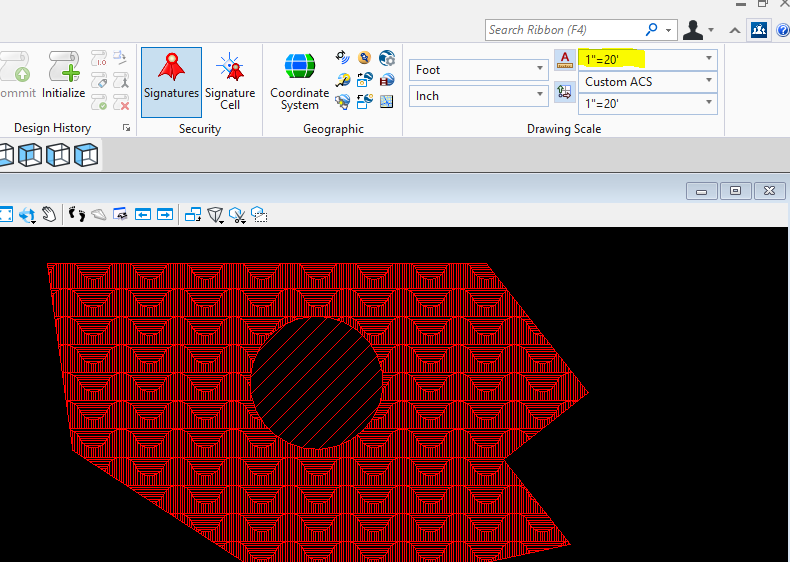
Task: Click the Copy View icon
Action: [193, 215]
